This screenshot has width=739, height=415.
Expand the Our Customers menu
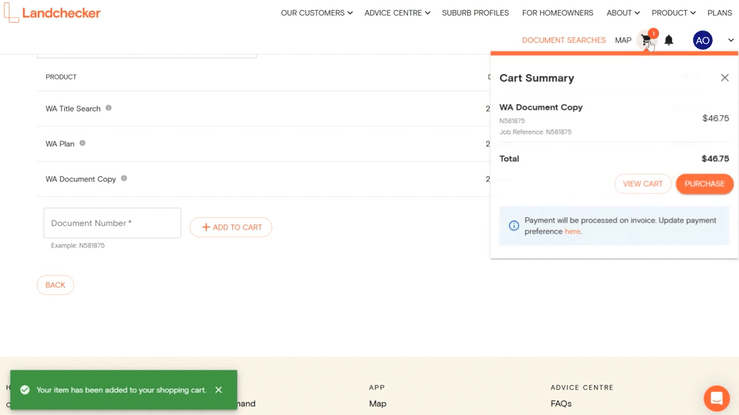point(317,13)
